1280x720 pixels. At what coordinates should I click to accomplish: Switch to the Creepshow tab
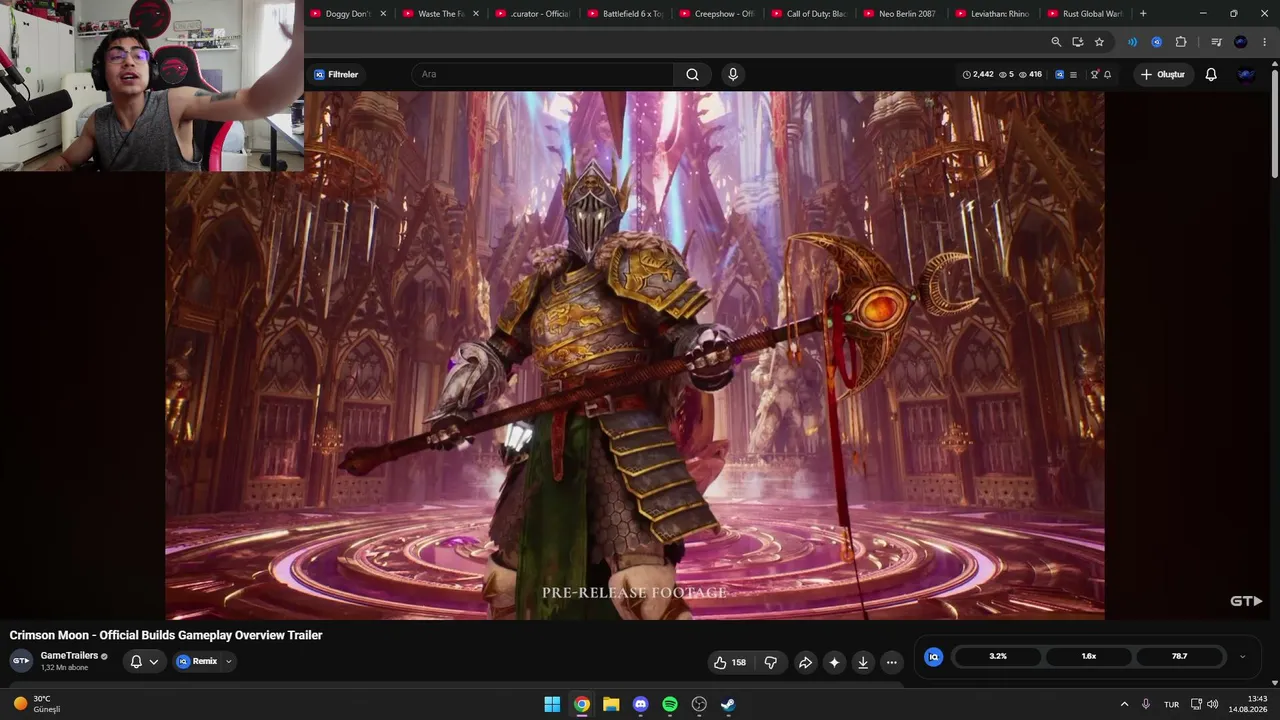point(718,14)
